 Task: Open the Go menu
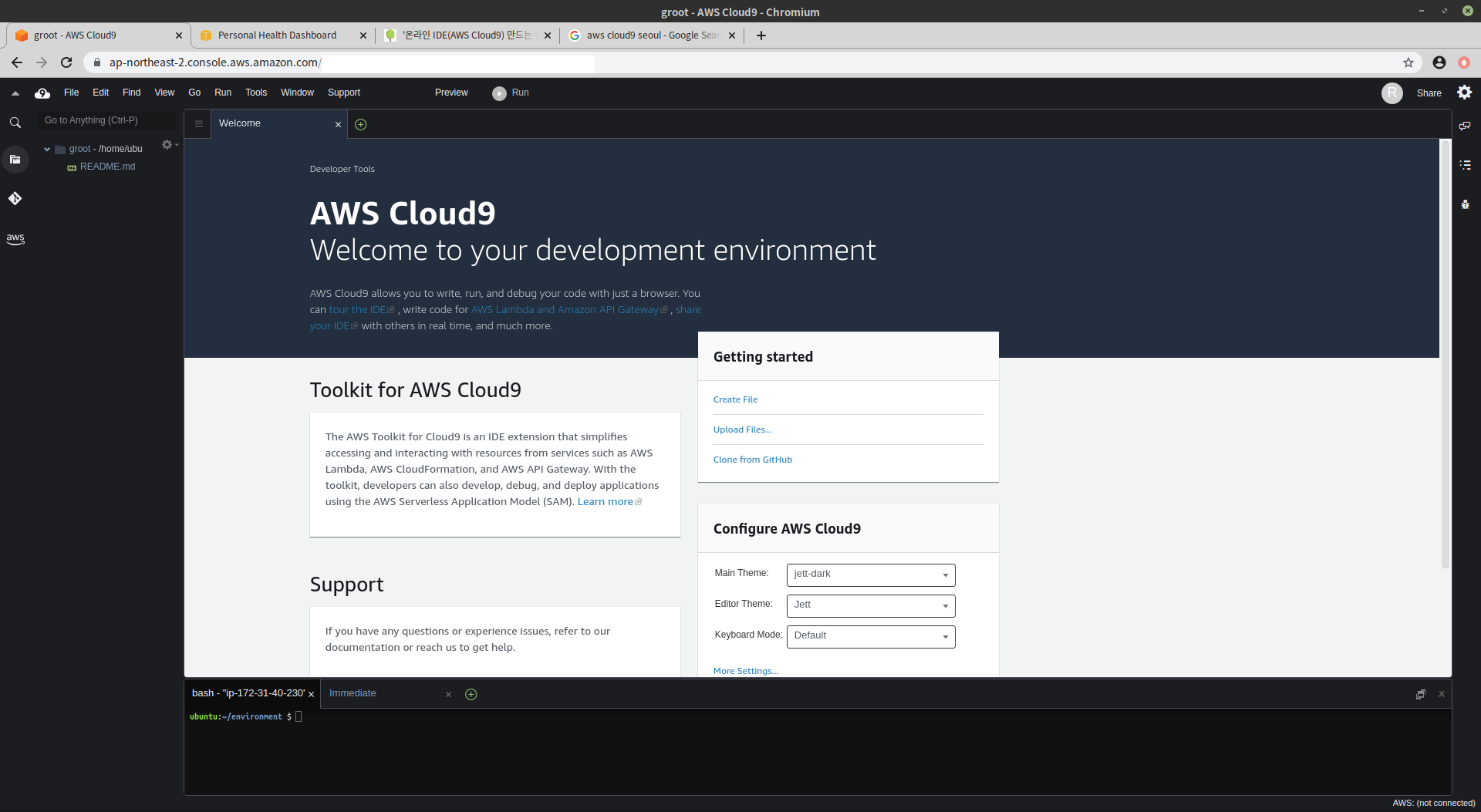194,93
